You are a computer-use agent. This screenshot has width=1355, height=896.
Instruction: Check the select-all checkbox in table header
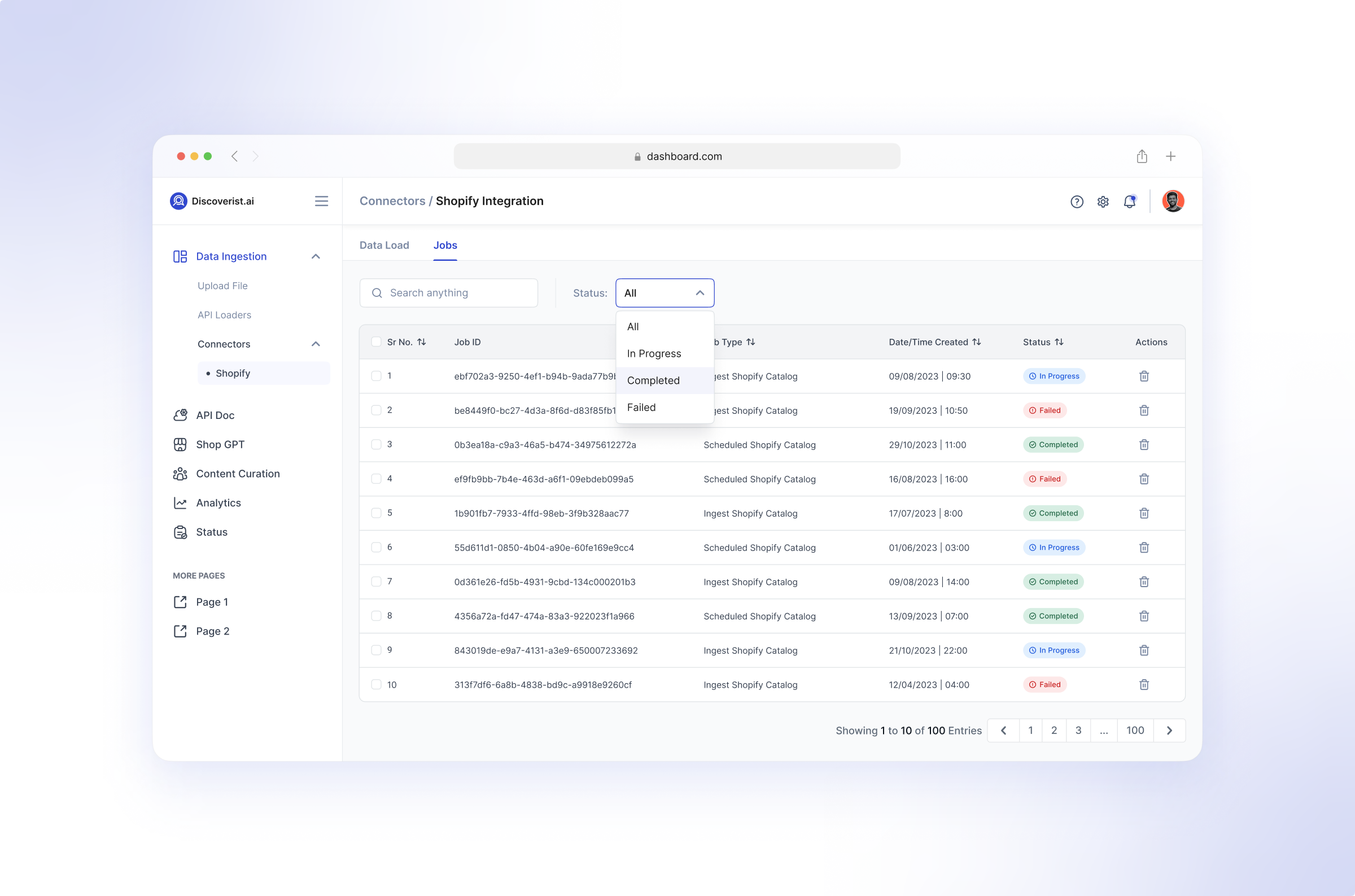(x=377, y=341)
